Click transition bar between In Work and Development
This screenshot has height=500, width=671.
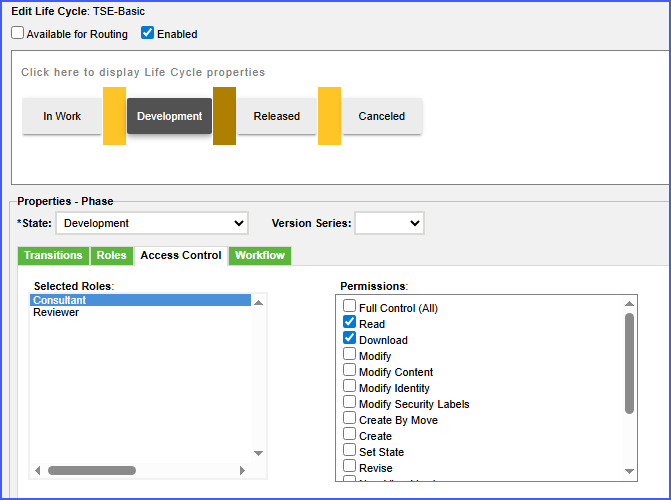pyautogui.click(x=114, y=116)
